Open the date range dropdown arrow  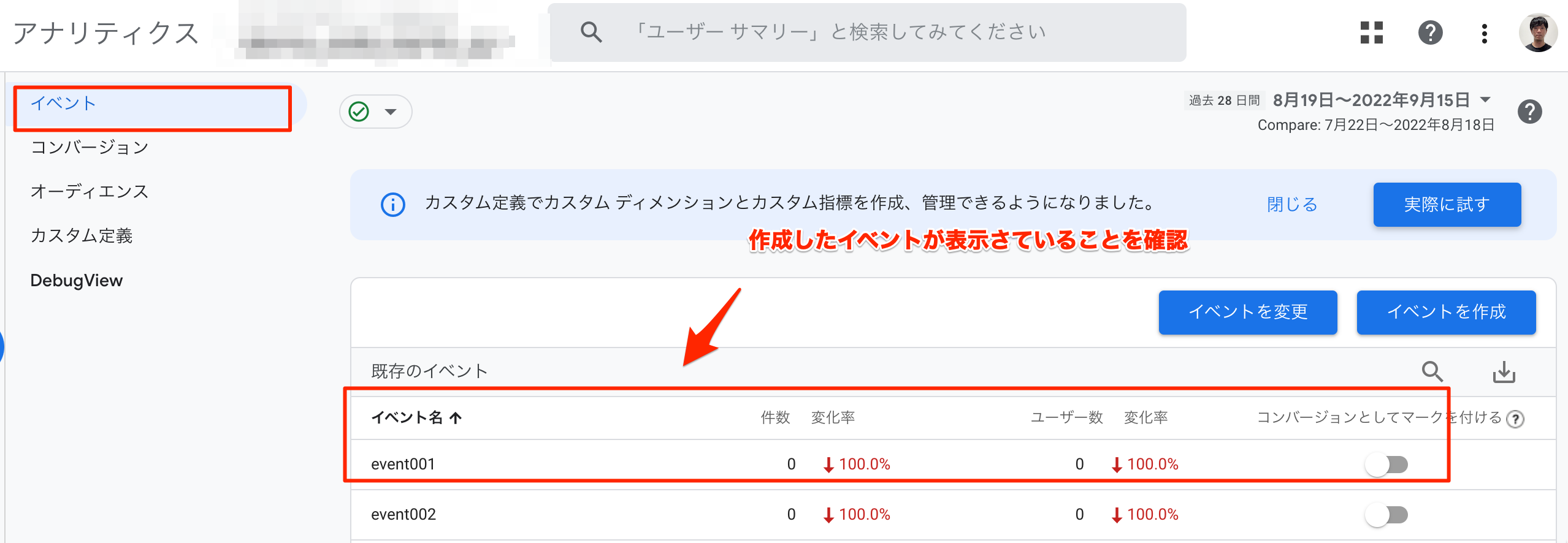point(1485,99)
